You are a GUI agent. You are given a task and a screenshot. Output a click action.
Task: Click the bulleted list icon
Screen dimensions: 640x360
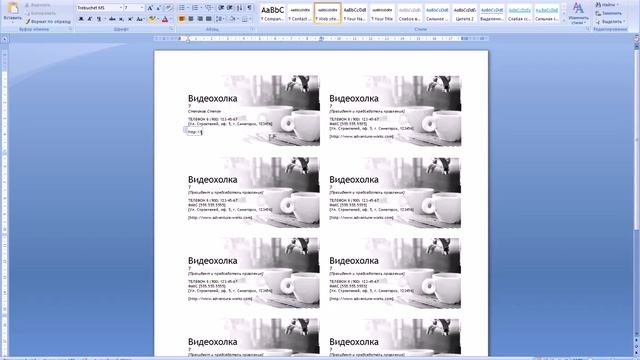182,8
